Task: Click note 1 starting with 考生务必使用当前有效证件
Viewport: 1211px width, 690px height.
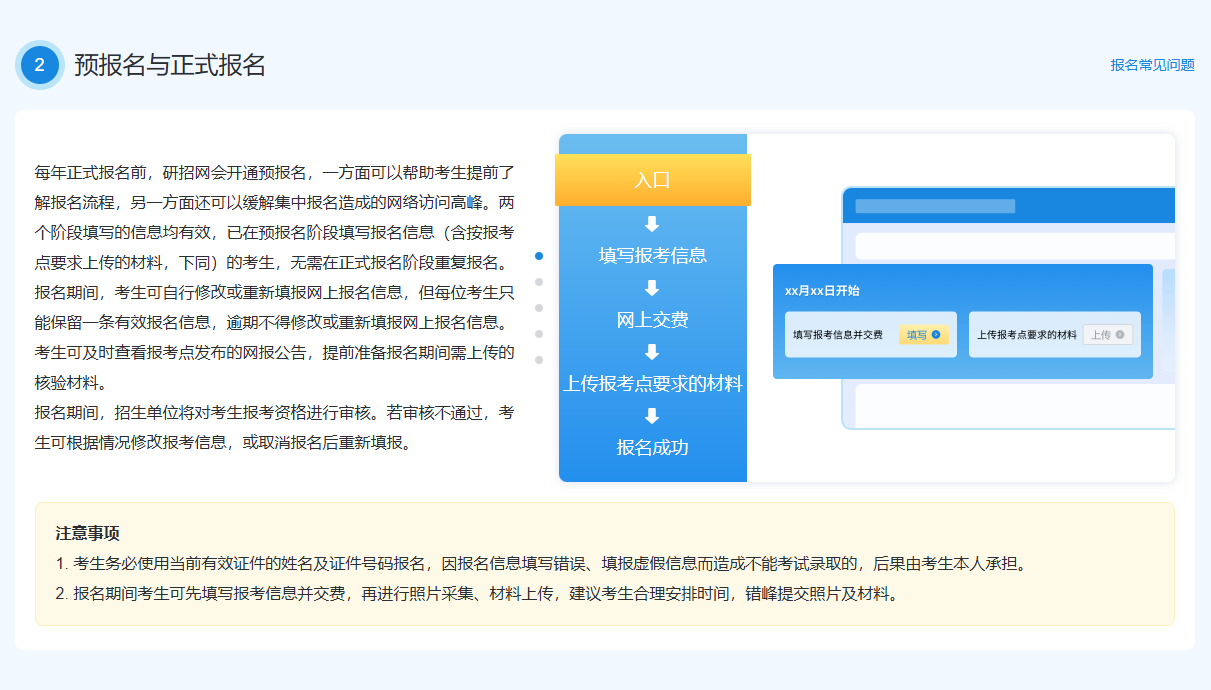Action: click(541, 563)
